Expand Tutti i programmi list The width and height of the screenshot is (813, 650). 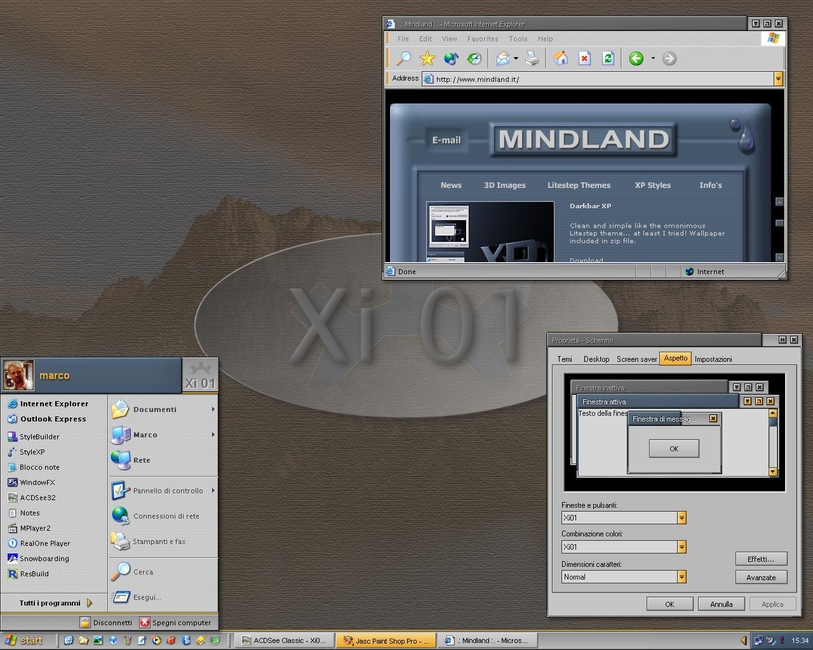point(55,603)
